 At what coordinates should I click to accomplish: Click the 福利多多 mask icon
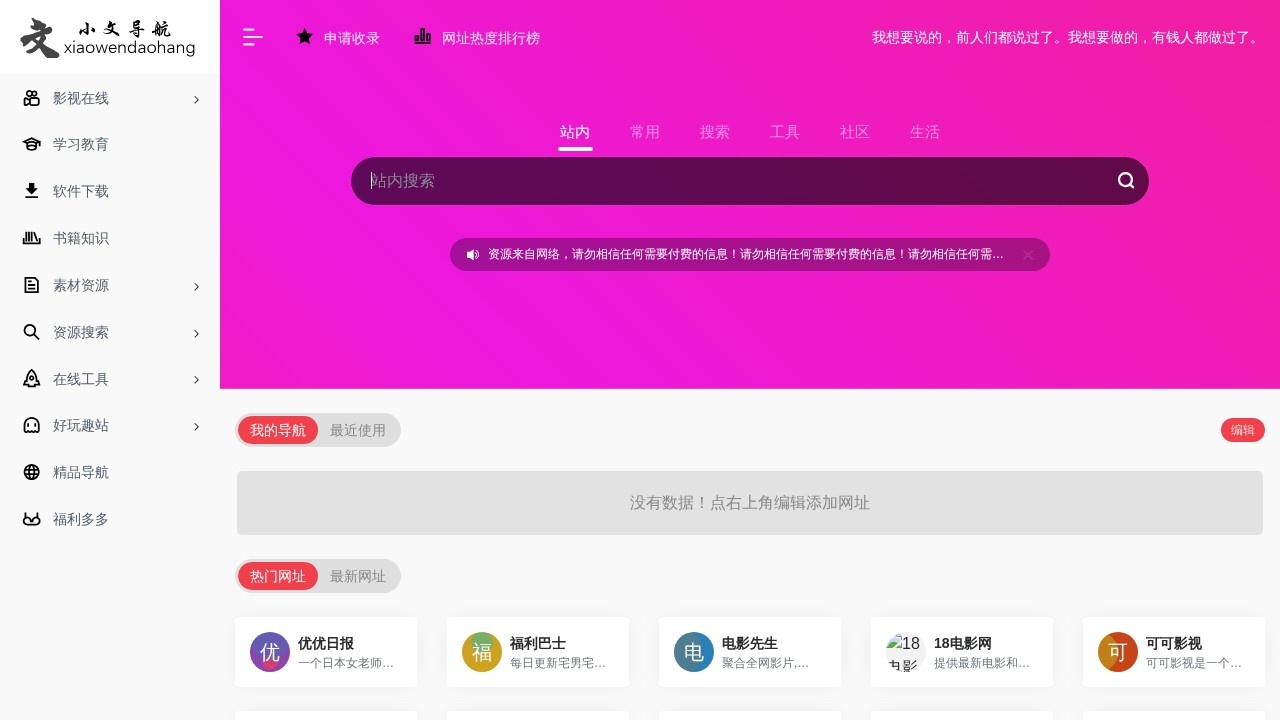tap(31, 519)
